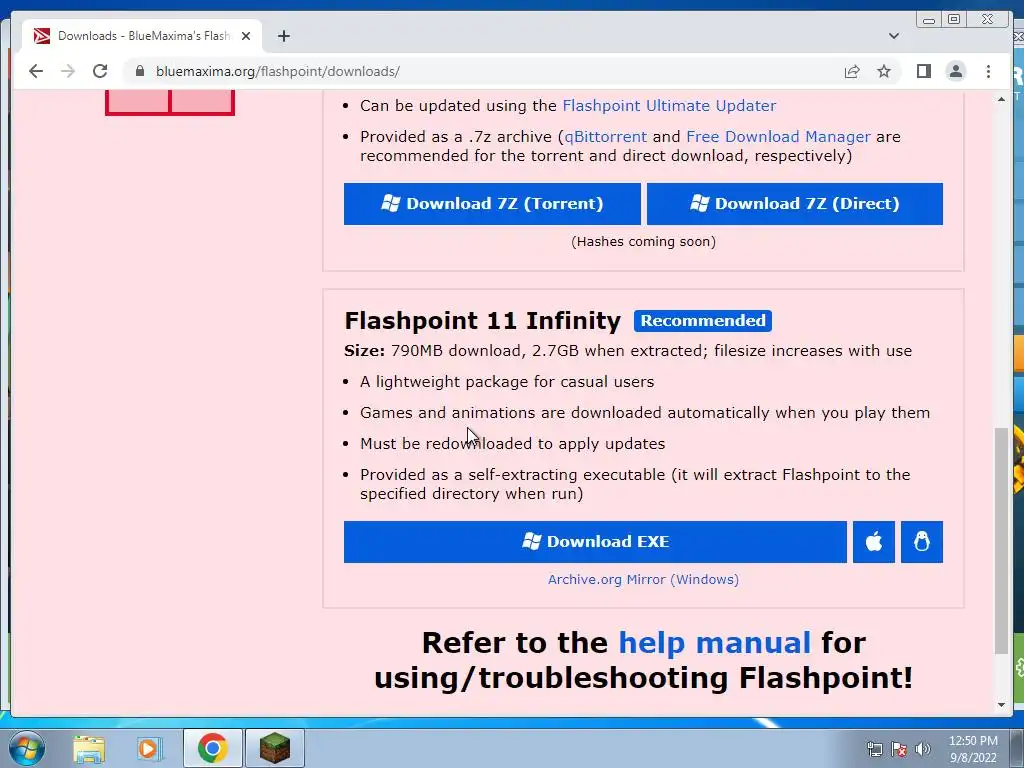Click the browser forward arrow

point(68,71)
